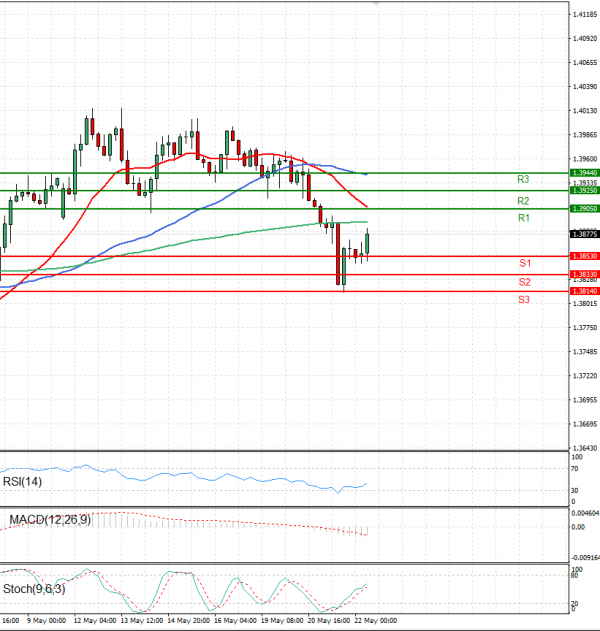Click the 1.41185 price axis value
600x631 pixels.
(585, 14)
